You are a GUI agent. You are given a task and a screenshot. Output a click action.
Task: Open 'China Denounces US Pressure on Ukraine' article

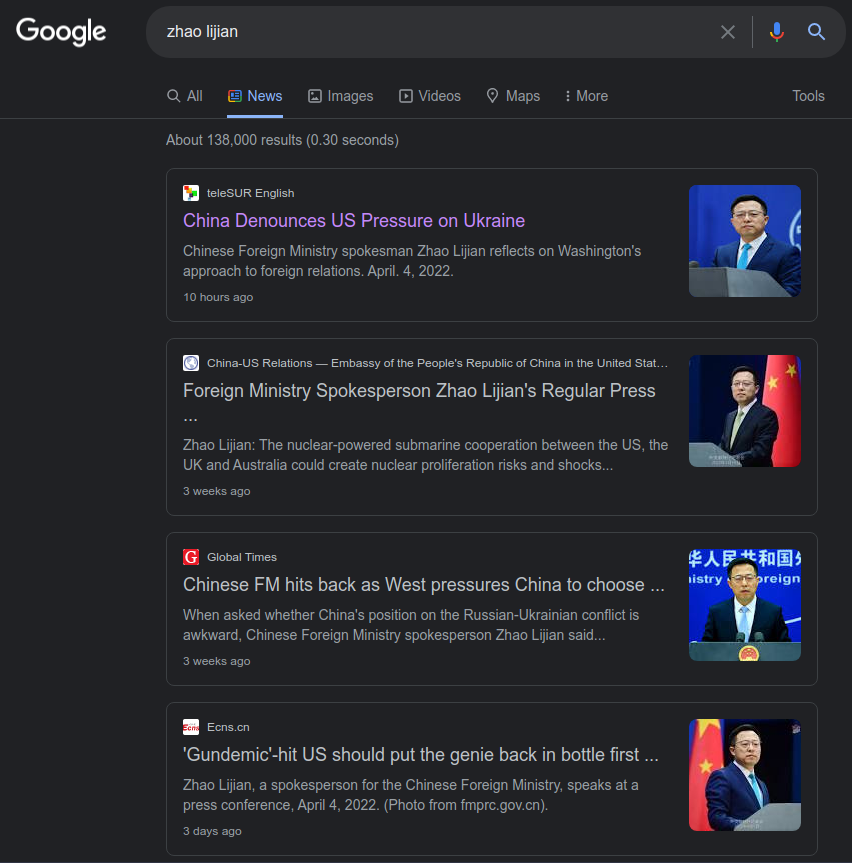pyautogui.click(x=354, y=221)
